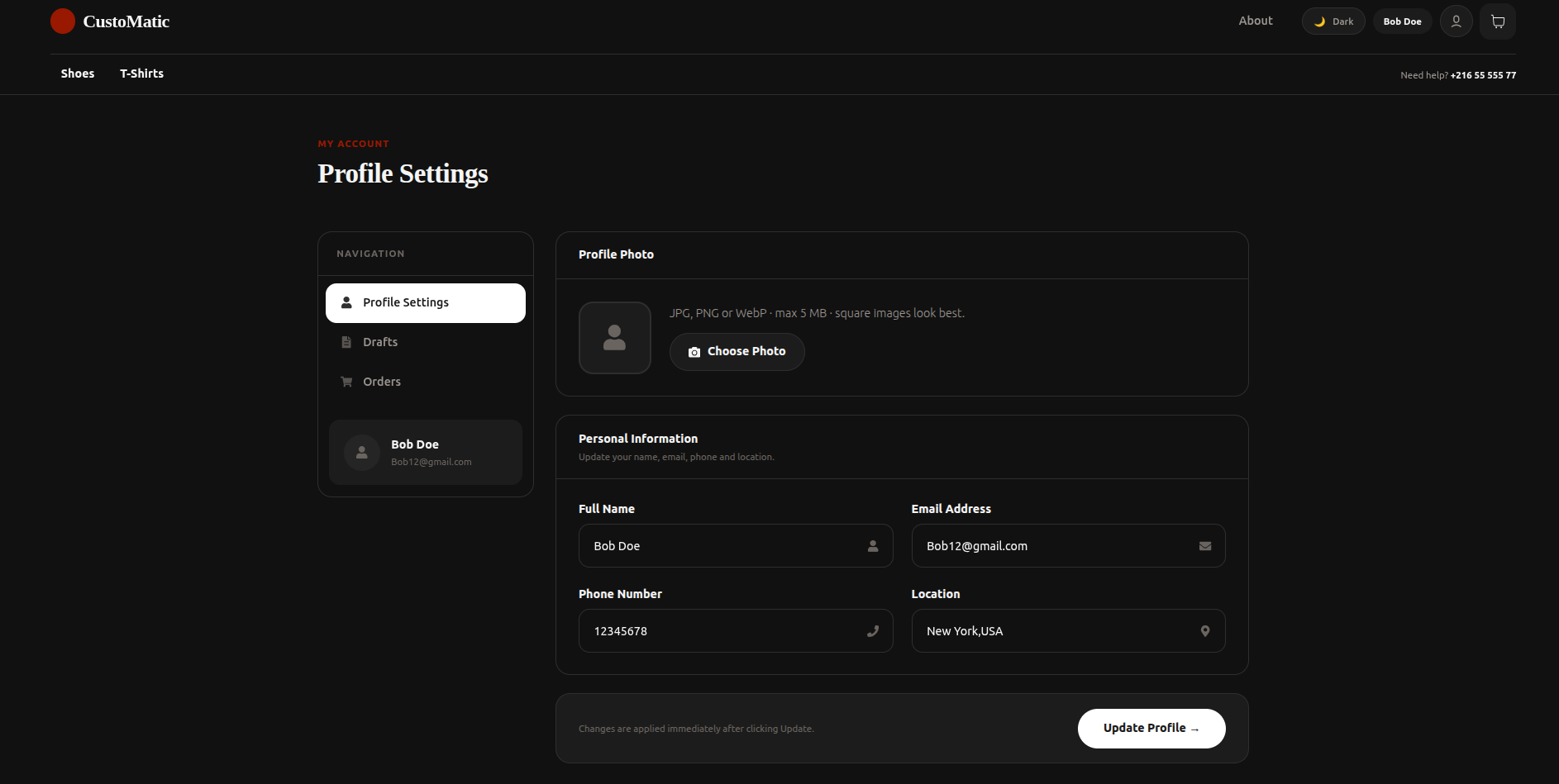
Task: Open Orders in navigation
Action: coord(426,382)
